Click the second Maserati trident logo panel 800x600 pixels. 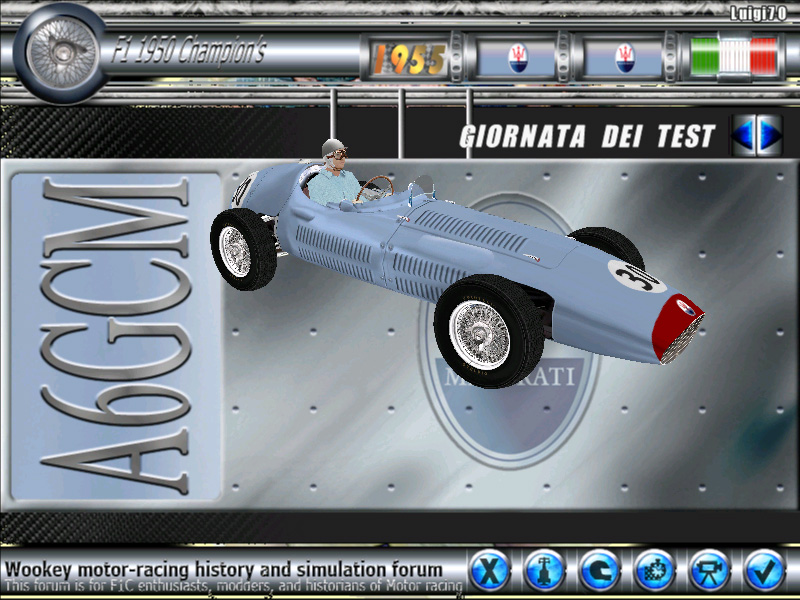click(x=624, y=59)
